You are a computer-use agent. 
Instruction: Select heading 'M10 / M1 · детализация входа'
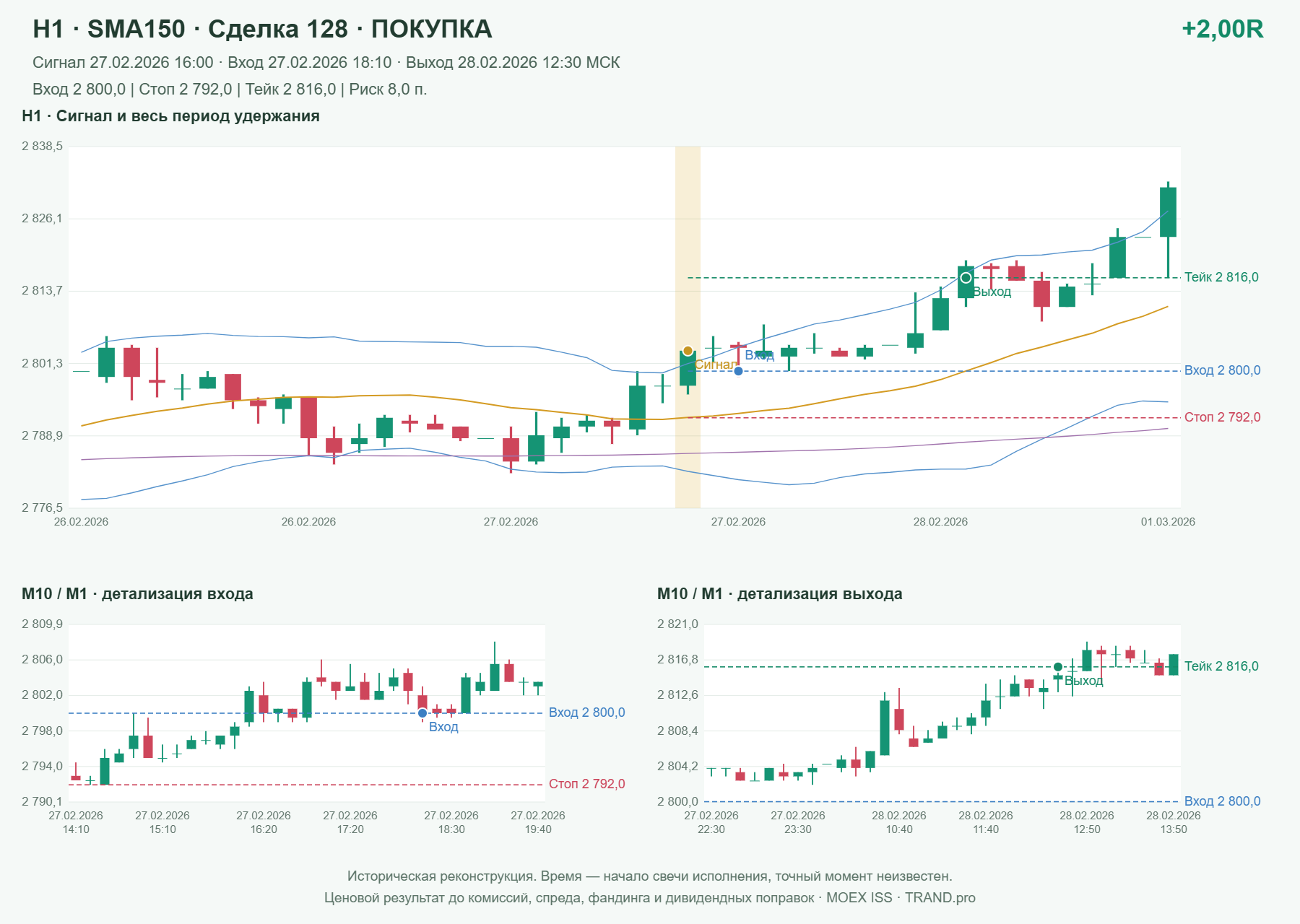tap(137, 594)
